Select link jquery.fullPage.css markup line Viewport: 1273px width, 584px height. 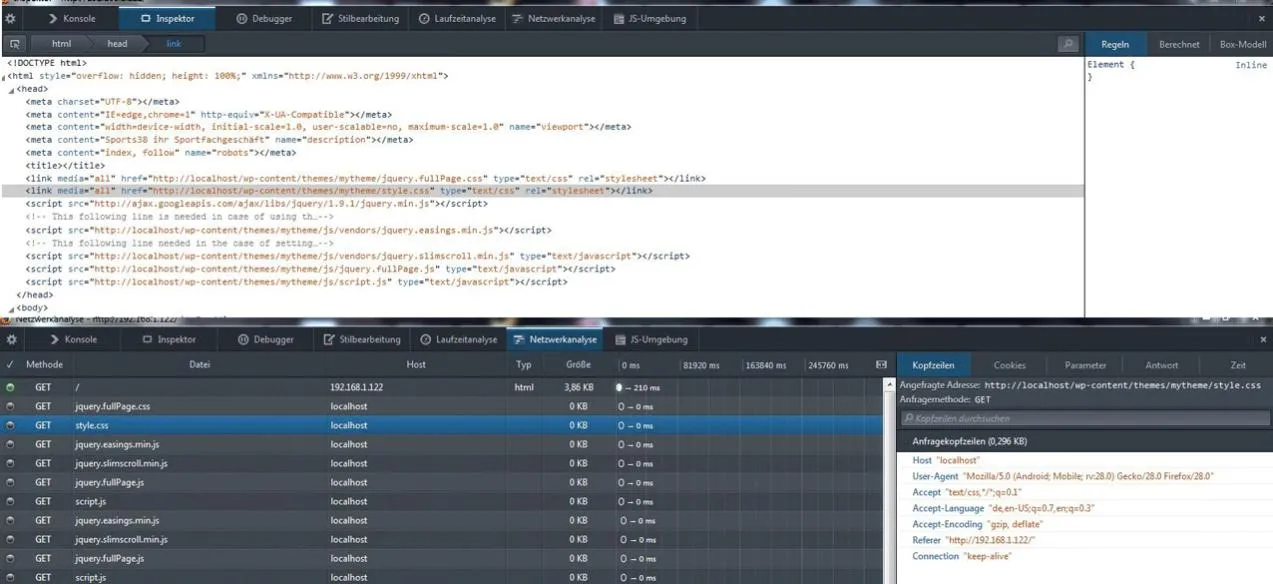[366, 178]
